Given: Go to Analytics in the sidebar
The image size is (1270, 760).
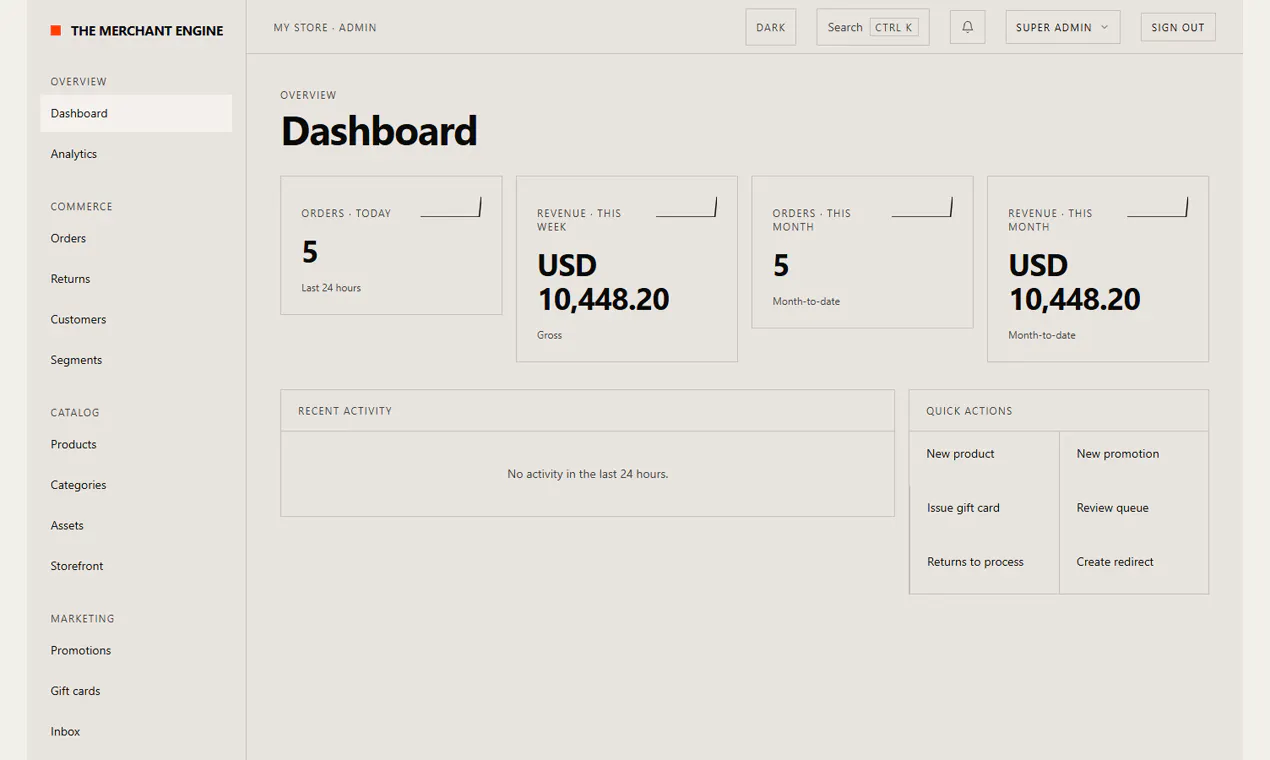Looking at the screenshot, I should tap(136, 154).
